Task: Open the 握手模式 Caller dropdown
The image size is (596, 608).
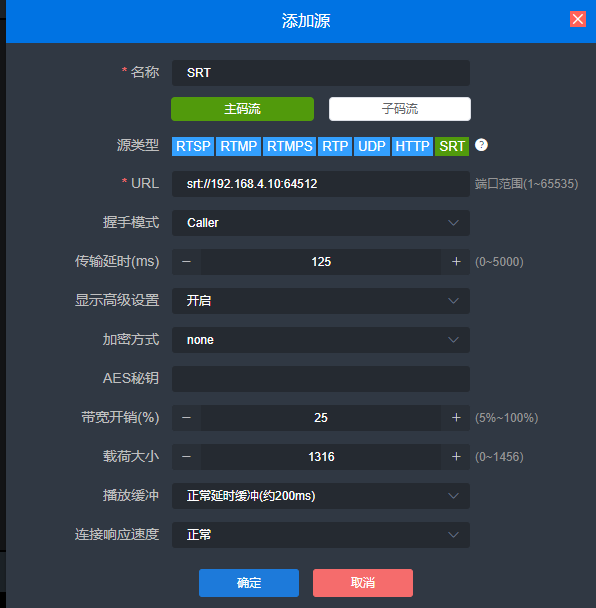Action: 321,223
